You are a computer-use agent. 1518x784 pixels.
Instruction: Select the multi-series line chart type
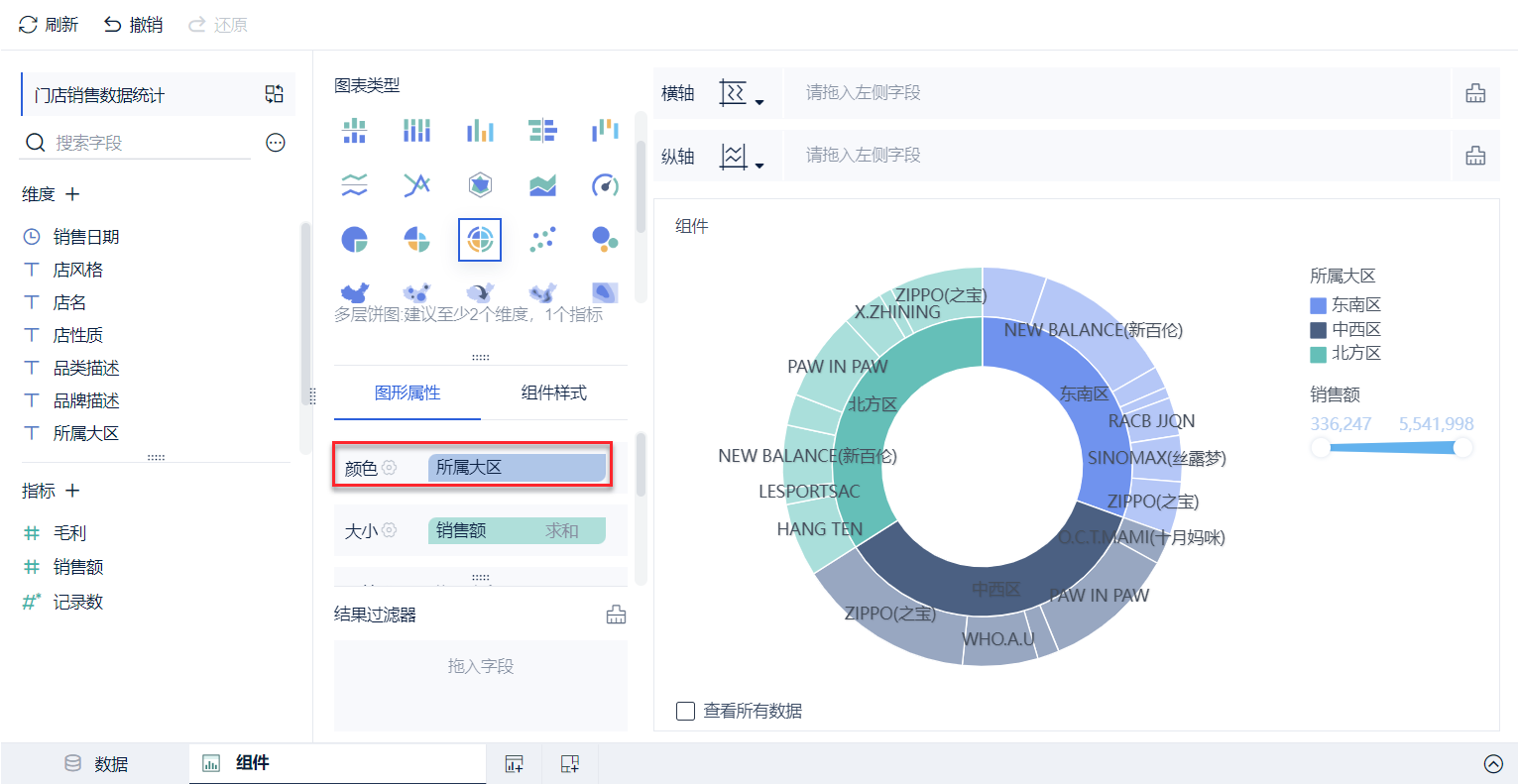click(417, 184)
